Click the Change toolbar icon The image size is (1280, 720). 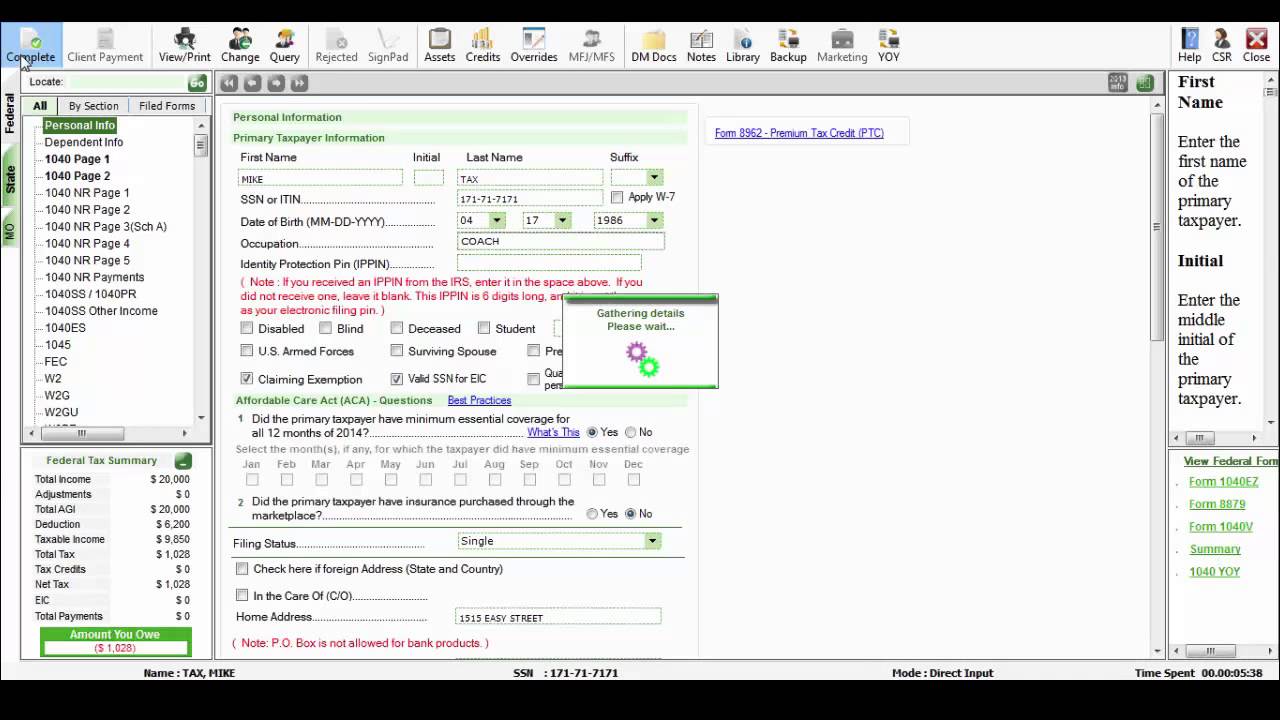[x=240, y=46]
